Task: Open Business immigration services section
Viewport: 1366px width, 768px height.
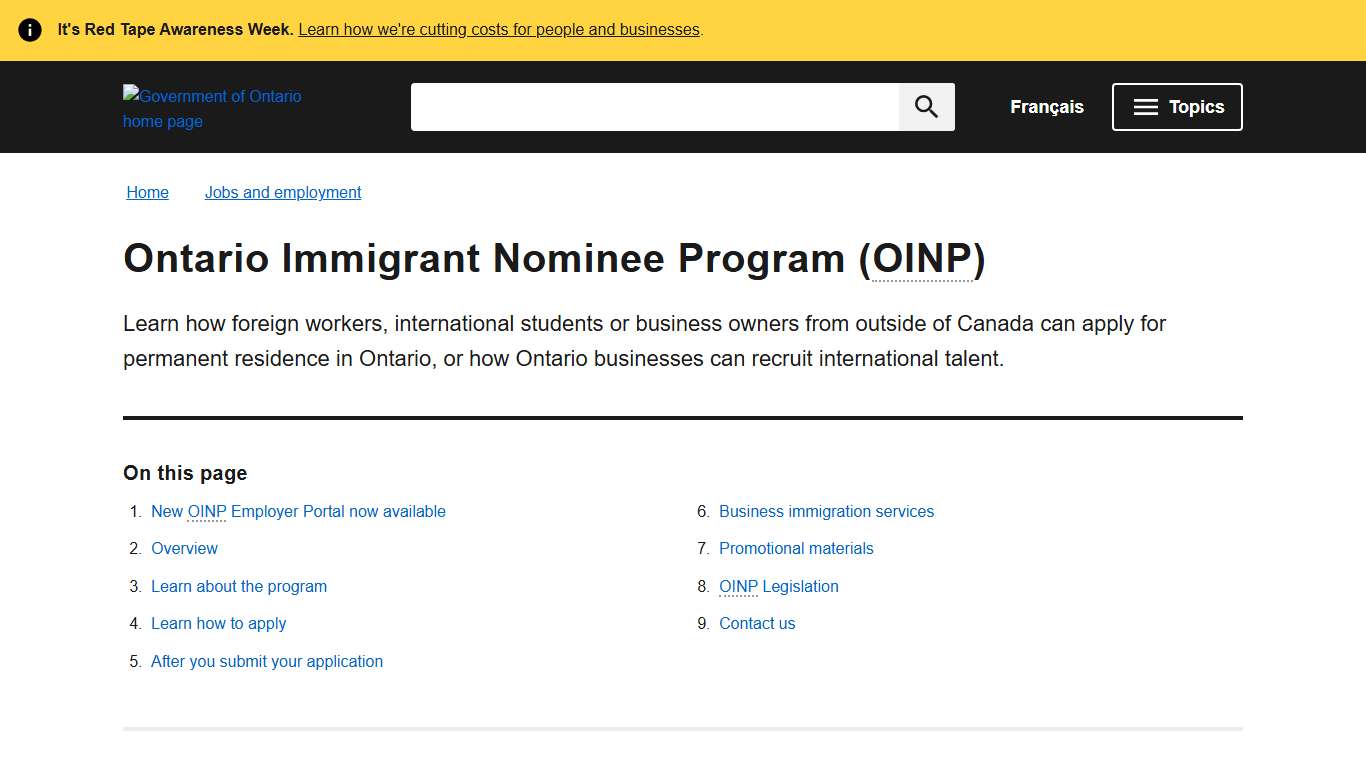Action: tap(826, 511)
